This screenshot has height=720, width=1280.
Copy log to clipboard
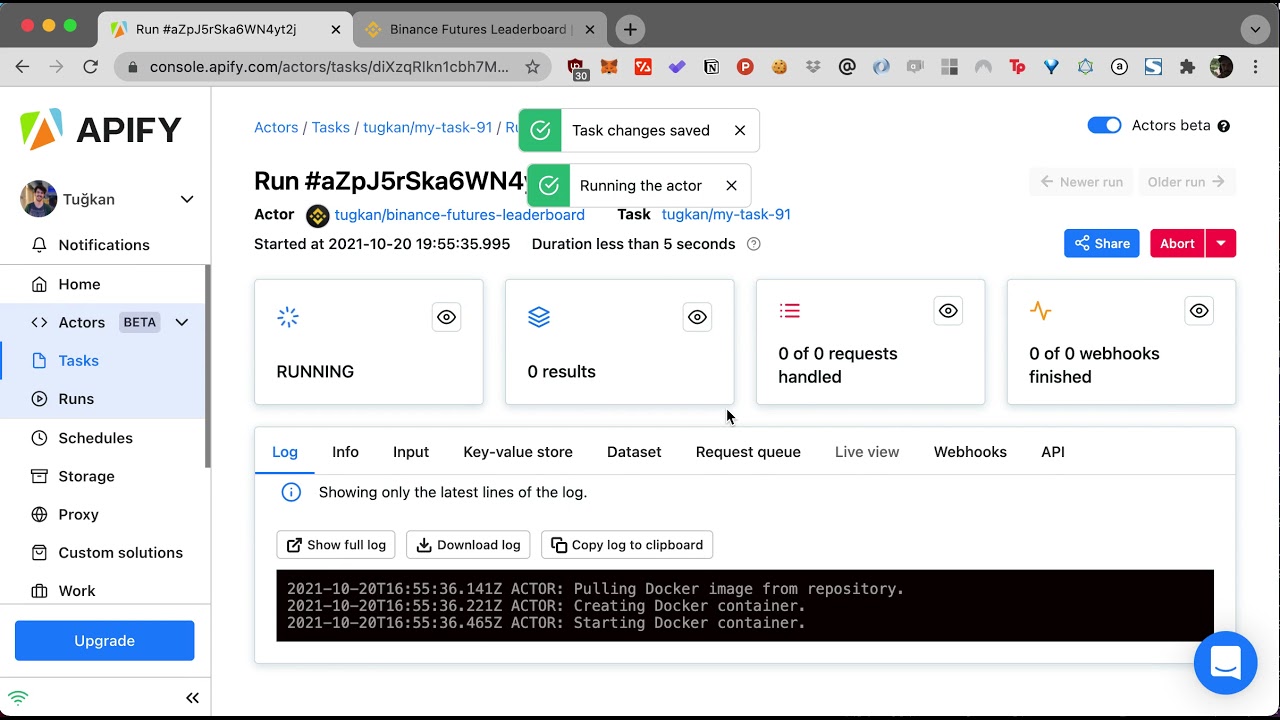tap(627, 545)
